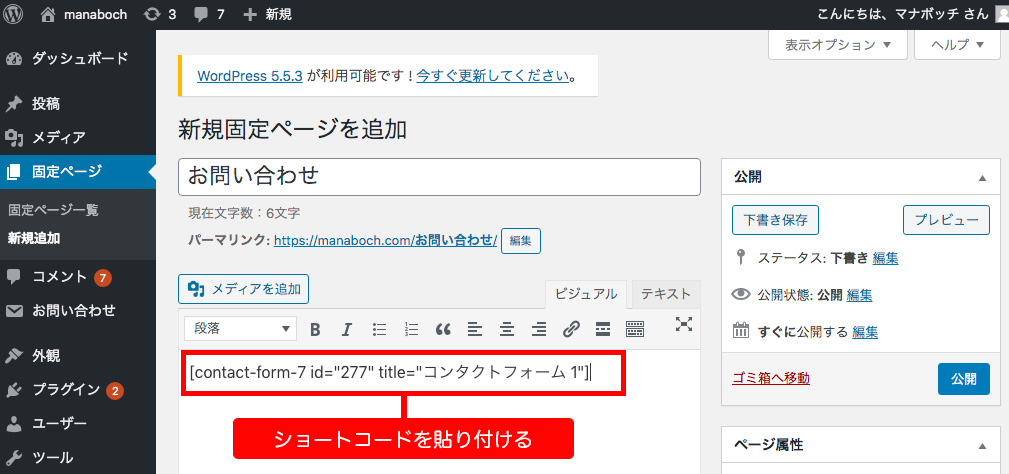Insert or edit link icon
This screenshot has width=1009, height=474.
[571, 330]
